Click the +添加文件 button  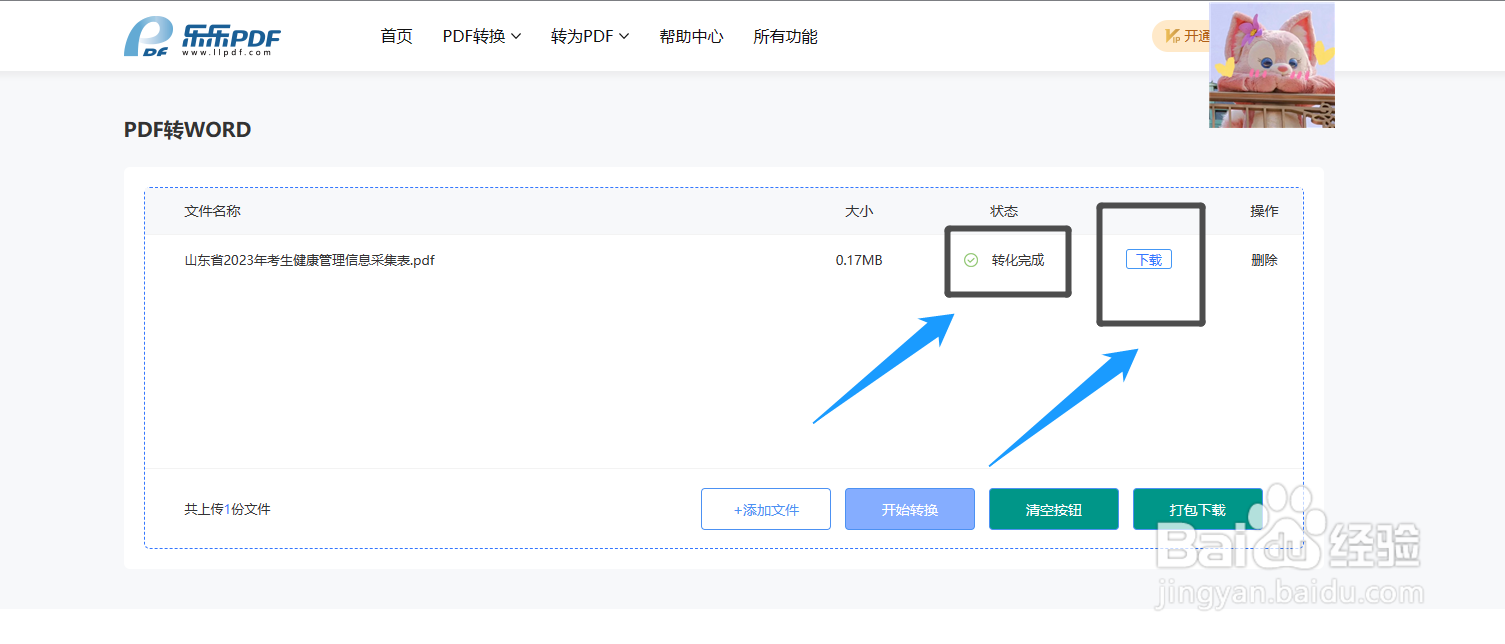click(x=766, y=509)
